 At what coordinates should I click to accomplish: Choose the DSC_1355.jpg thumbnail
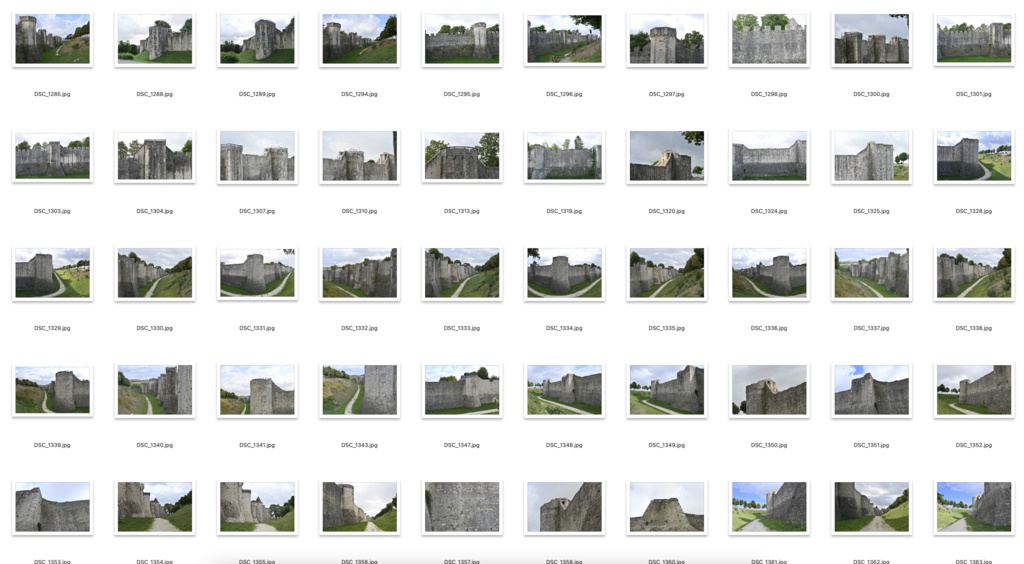click(257, 507)
